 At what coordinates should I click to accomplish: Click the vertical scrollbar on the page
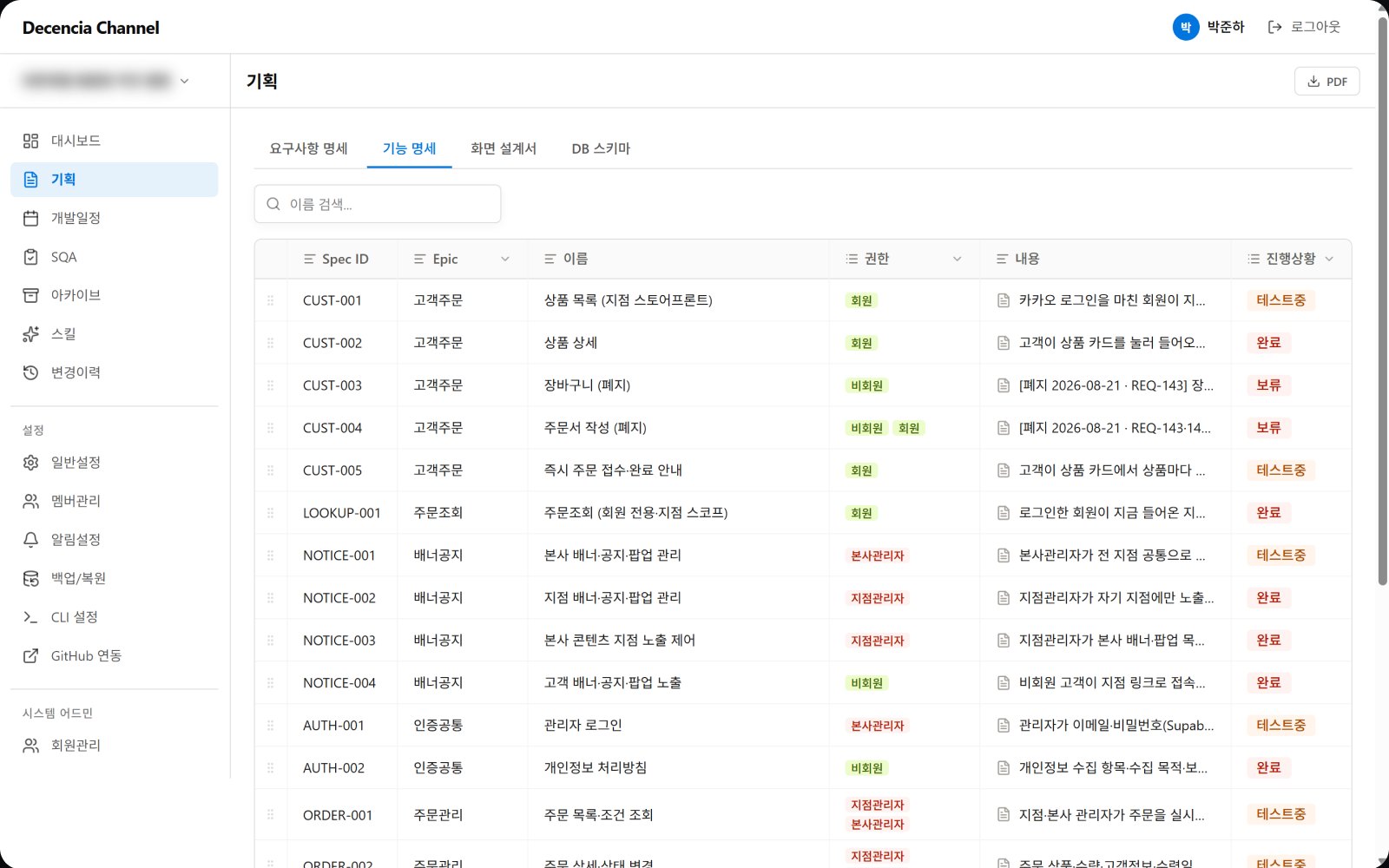pyautogui.click(x=1383, y=300)
